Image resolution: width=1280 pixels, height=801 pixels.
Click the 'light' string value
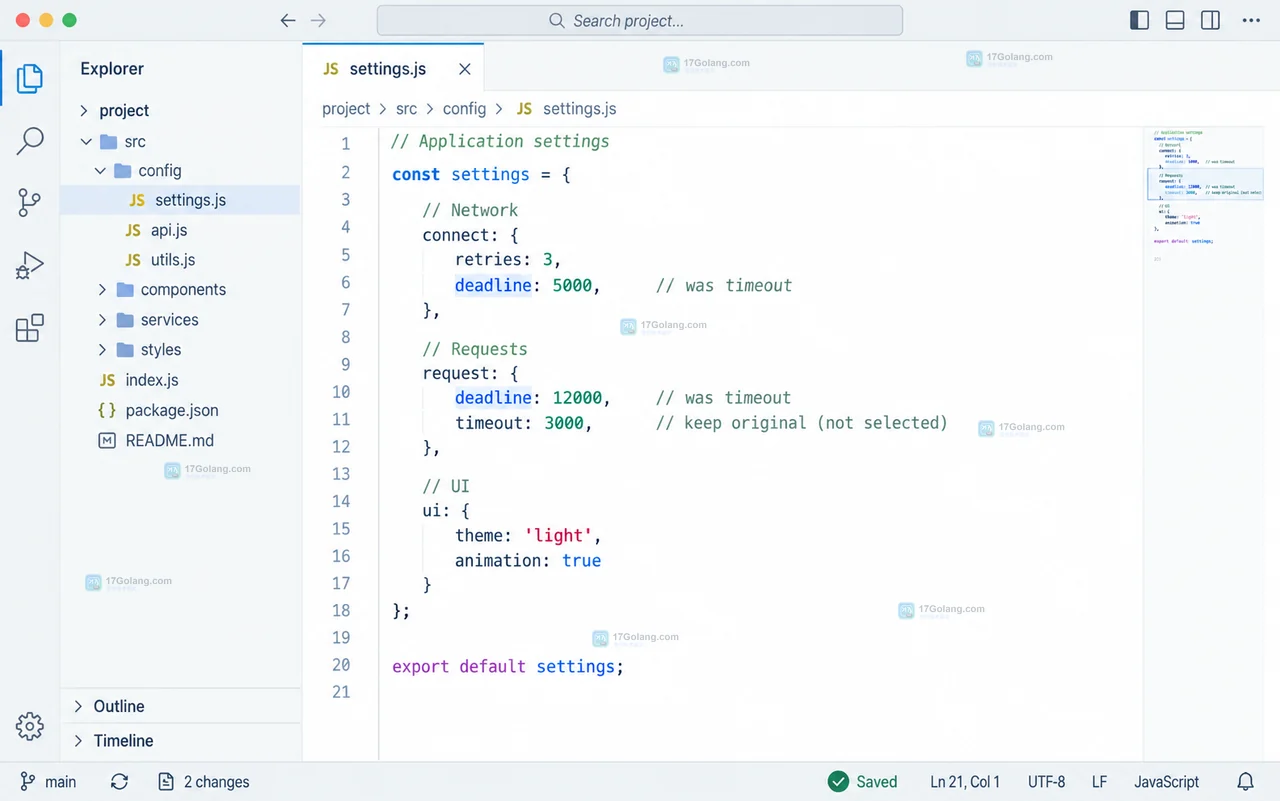click(x=558, y=535)
